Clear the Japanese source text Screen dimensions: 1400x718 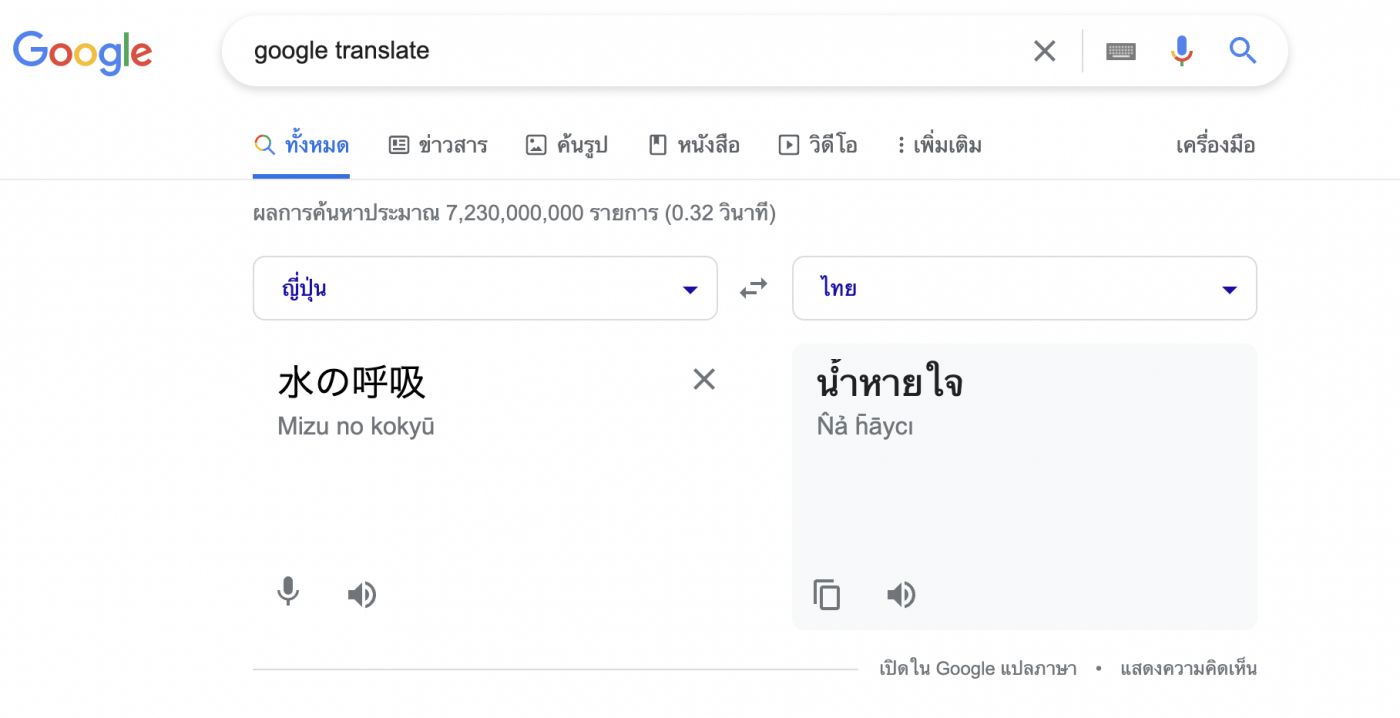click(704, 379)
